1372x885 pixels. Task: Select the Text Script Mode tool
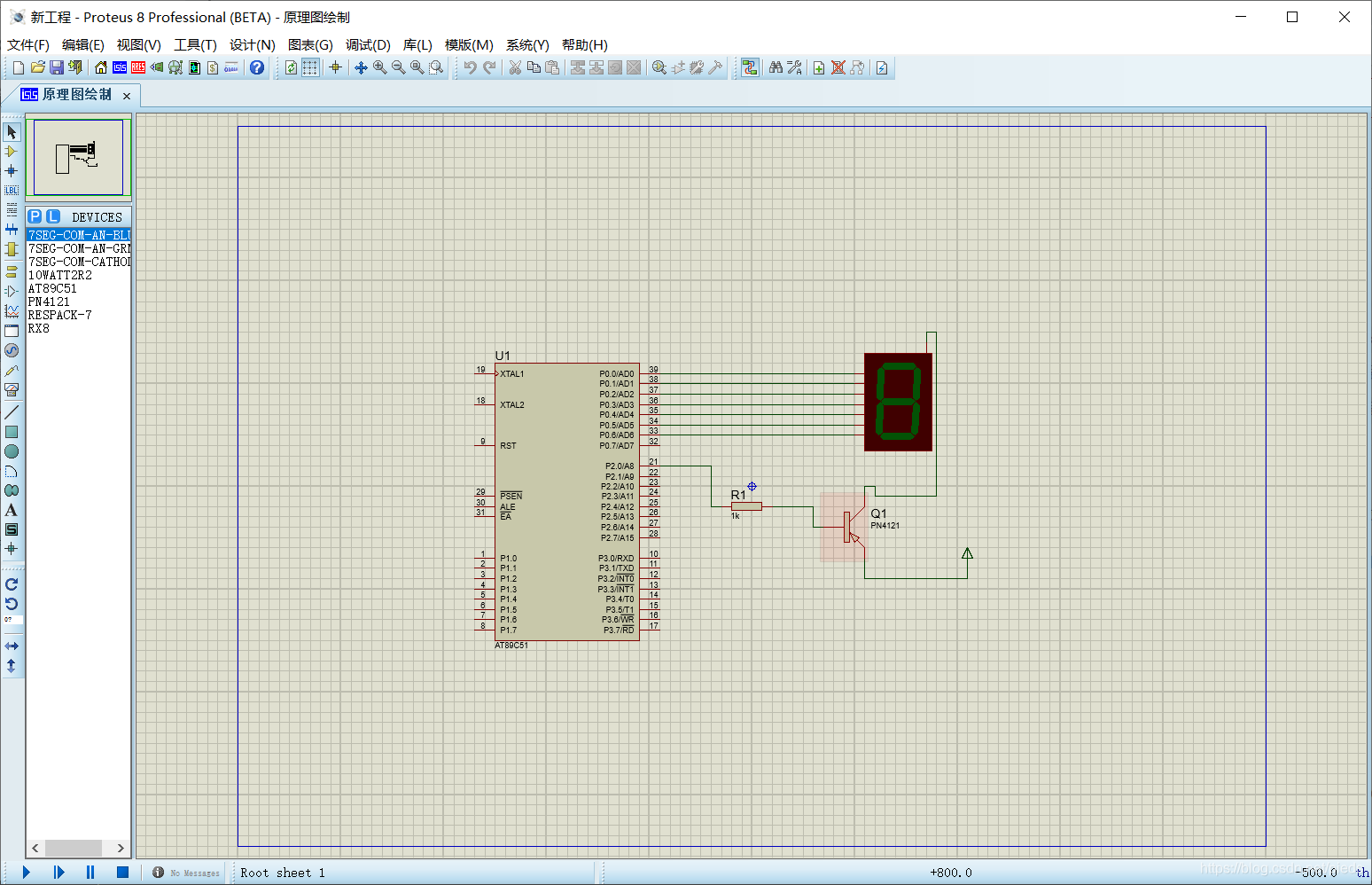pyautogui.click(x=12, y=209)
